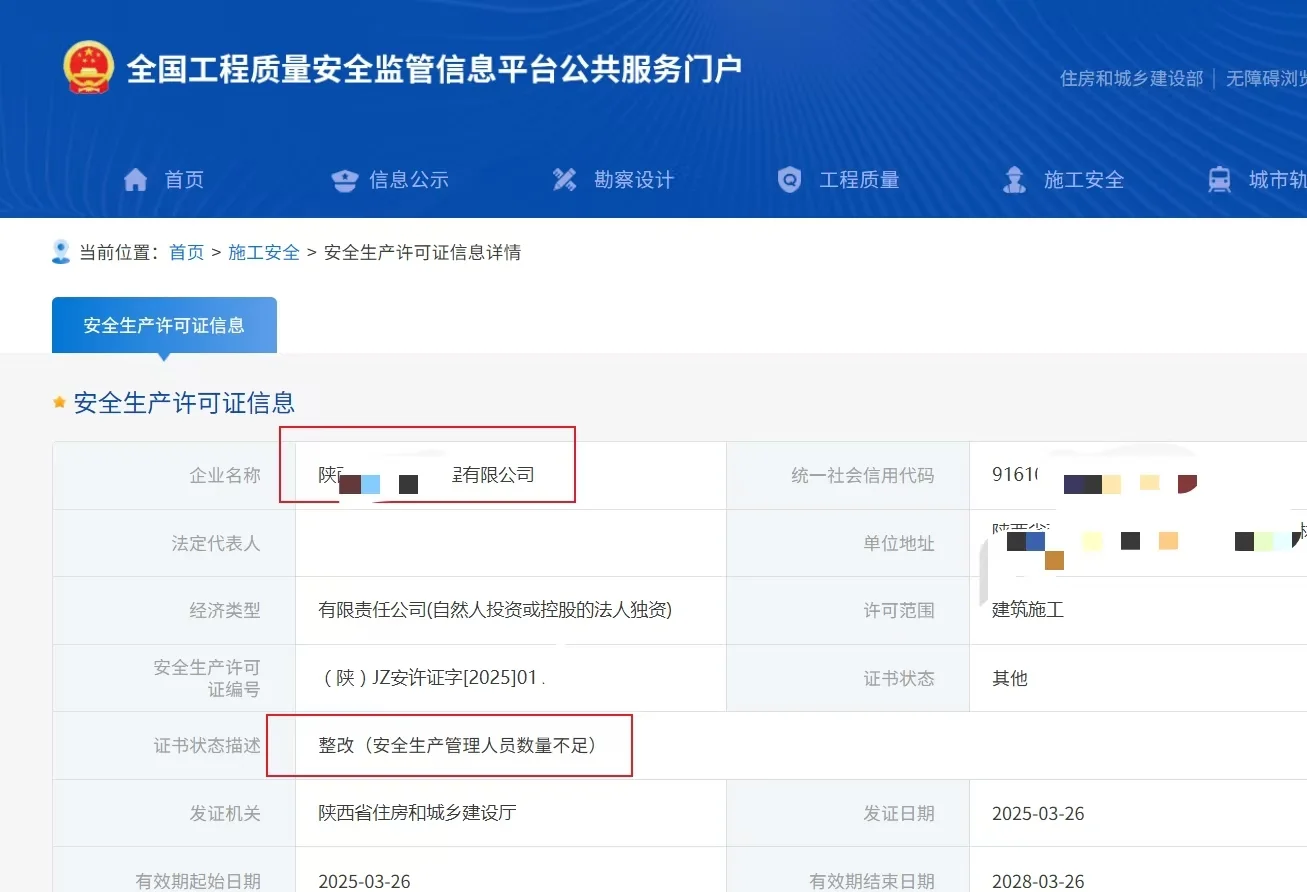This screenshot has height=892, width=1307.
Task: Select the 发证机关 value 陕西省住房和城乡建设厅
Action: [415, 812]
